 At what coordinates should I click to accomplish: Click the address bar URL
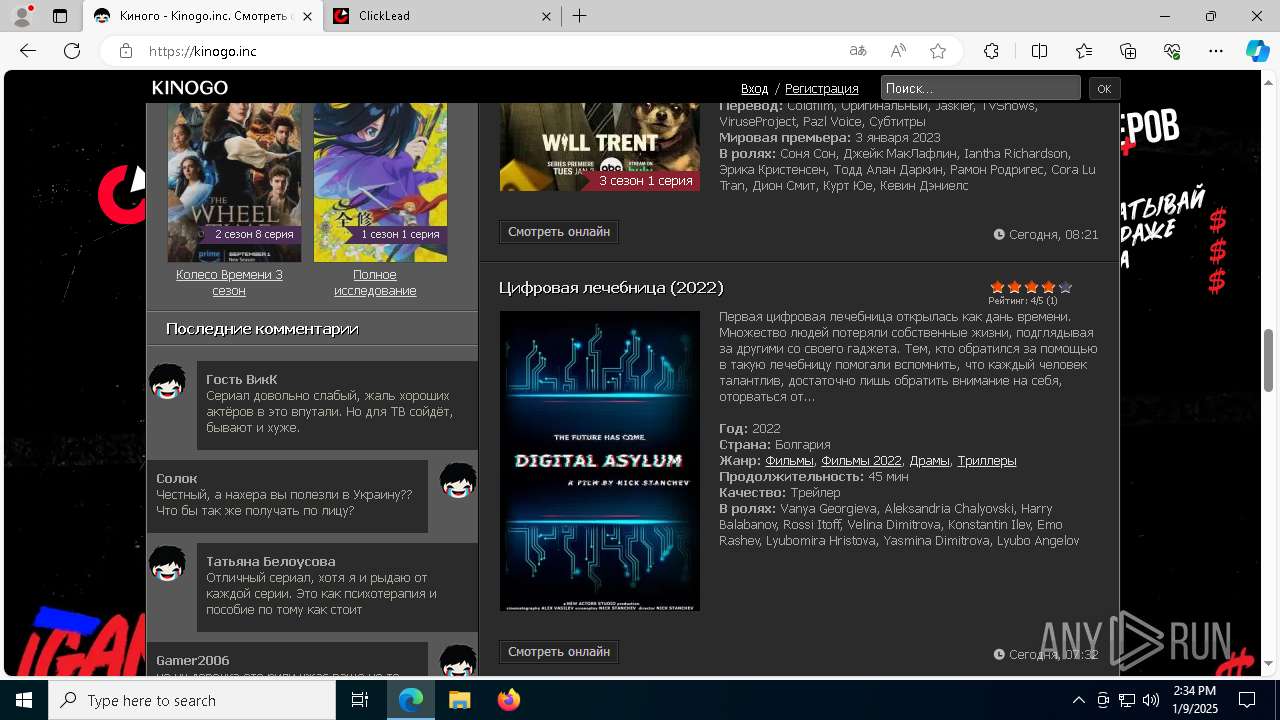[x=203, y=51]
